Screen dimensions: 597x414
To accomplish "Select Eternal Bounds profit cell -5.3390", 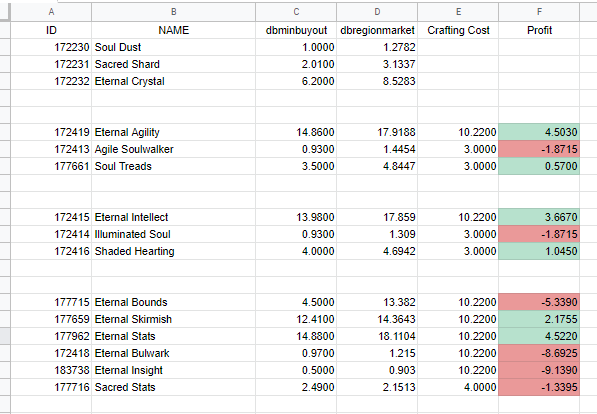I will pyautogui.click(x=539, y=302).
